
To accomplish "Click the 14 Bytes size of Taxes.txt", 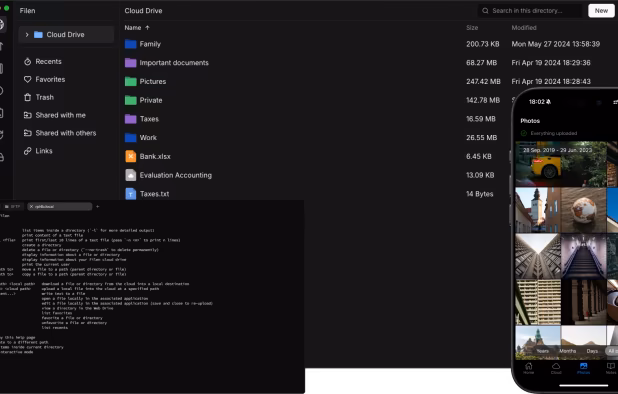I will pyautogui.click(x=480, y=194).
